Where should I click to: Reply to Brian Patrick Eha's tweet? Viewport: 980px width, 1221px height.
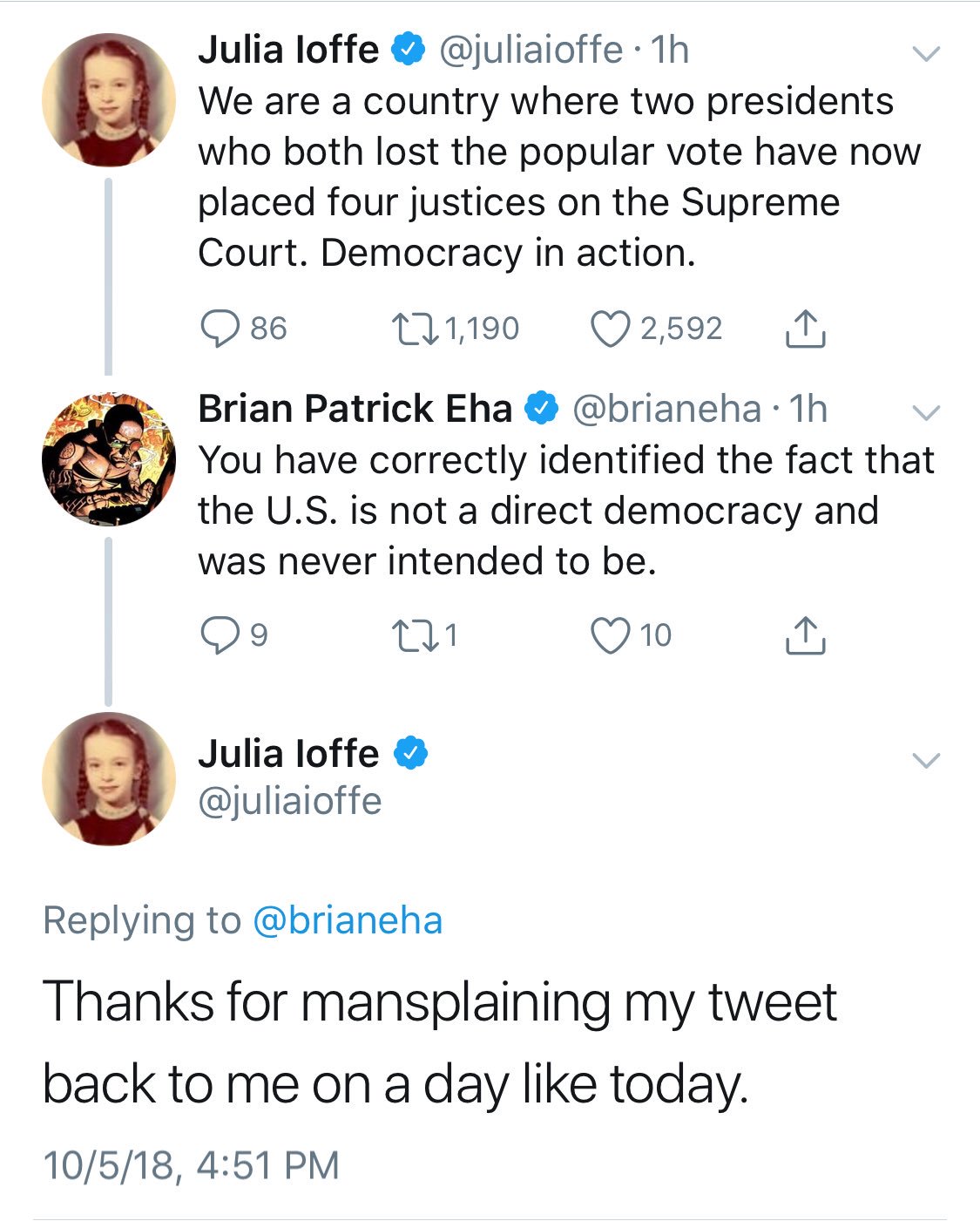[x=220, y=635]
